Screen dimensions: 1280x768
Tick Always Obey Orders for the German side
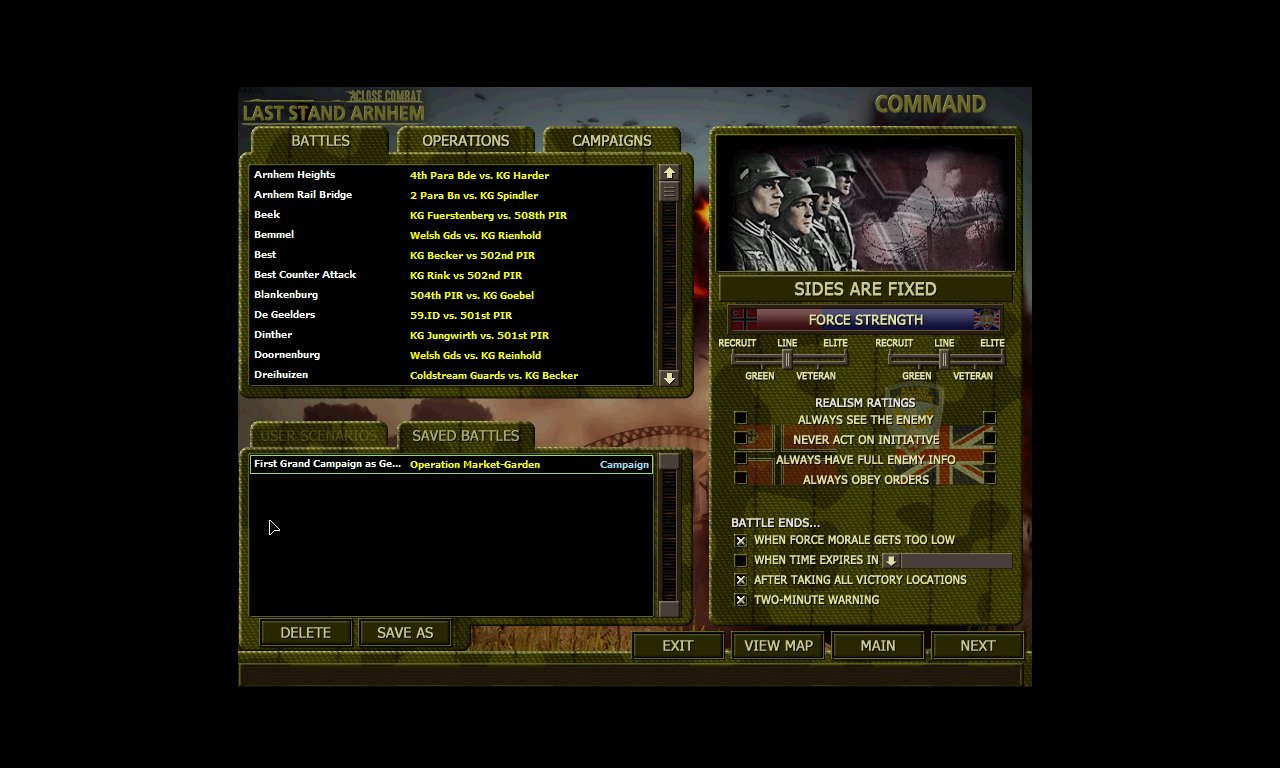coord(741,478)
